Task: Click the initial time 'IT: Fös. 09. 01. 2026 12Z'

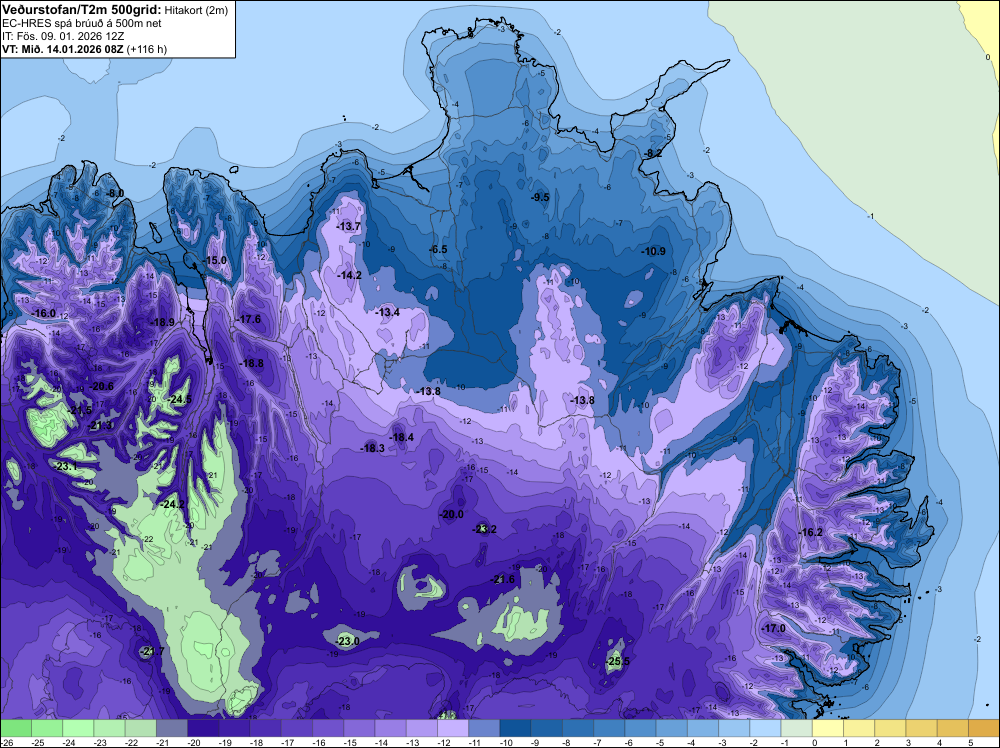Action: click(x=61, y=36)
